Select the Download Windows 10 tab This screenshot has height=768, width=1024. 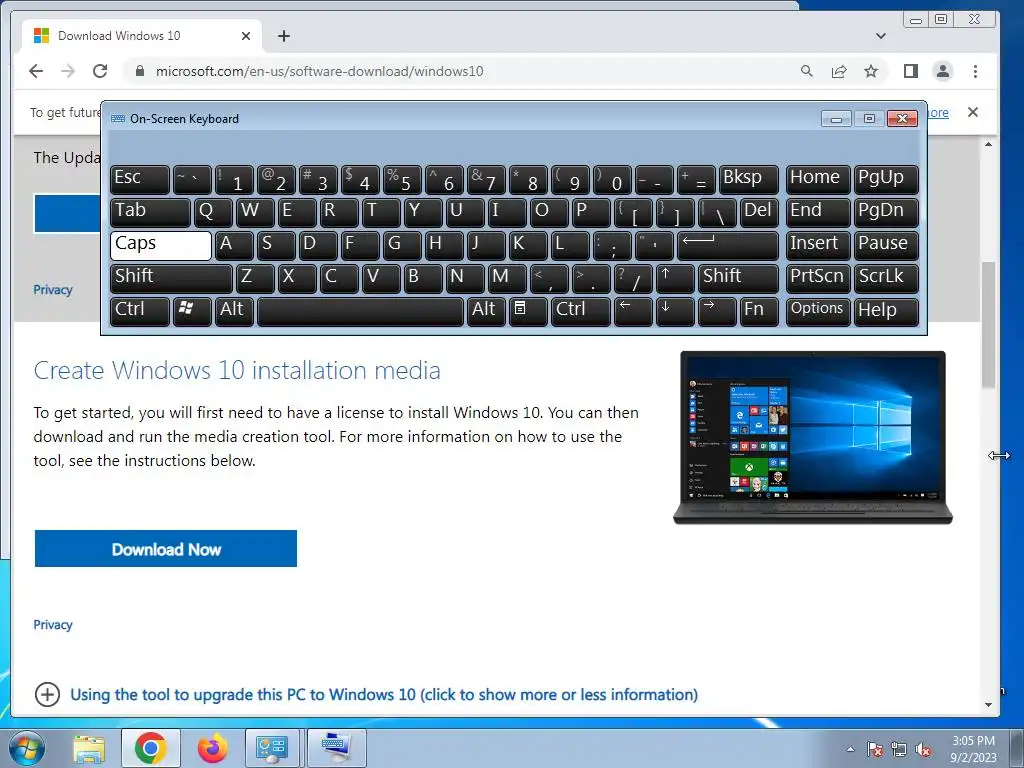tap(142, 36)
